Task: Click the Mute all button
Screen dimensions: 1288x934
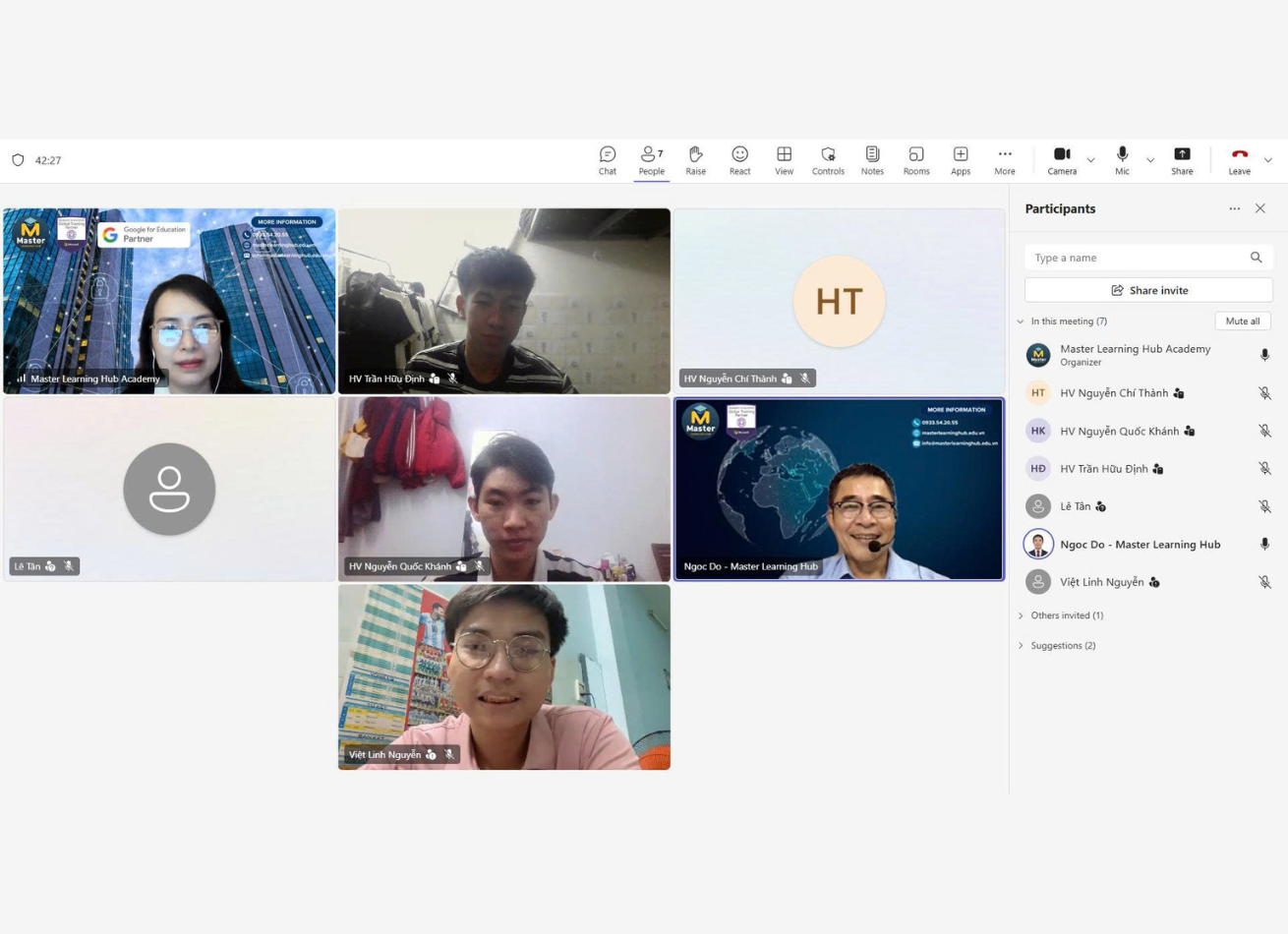Action: (x=1242, y=321)
